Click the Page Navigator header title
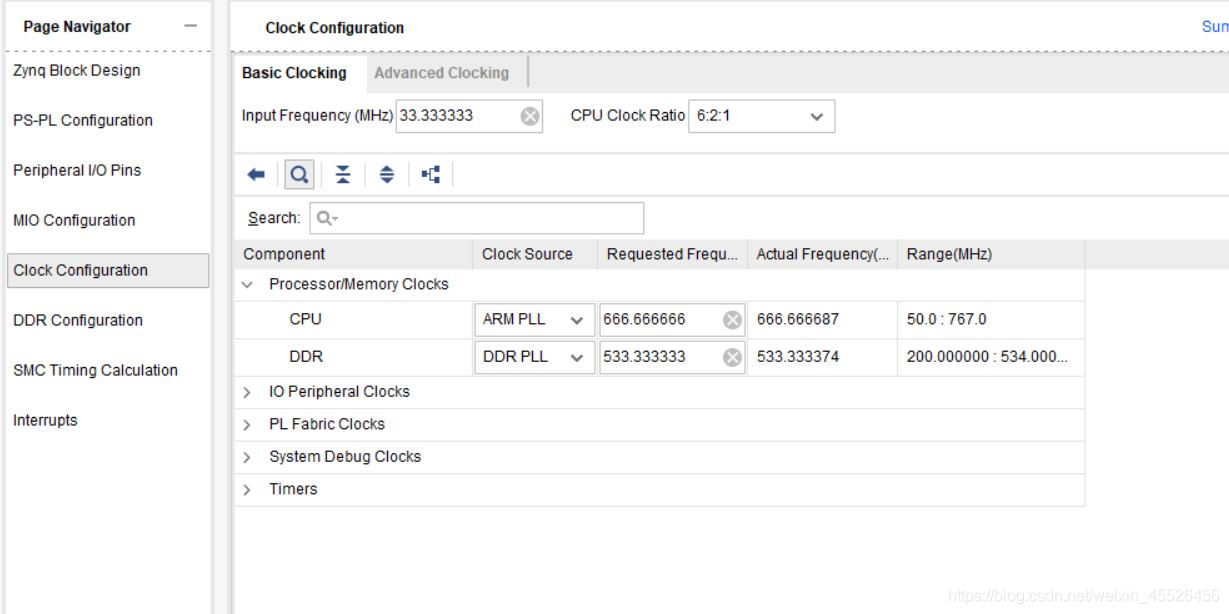The width and height of the screenshot is (1229, 614). pyautogui.click(x=77, y=27)
